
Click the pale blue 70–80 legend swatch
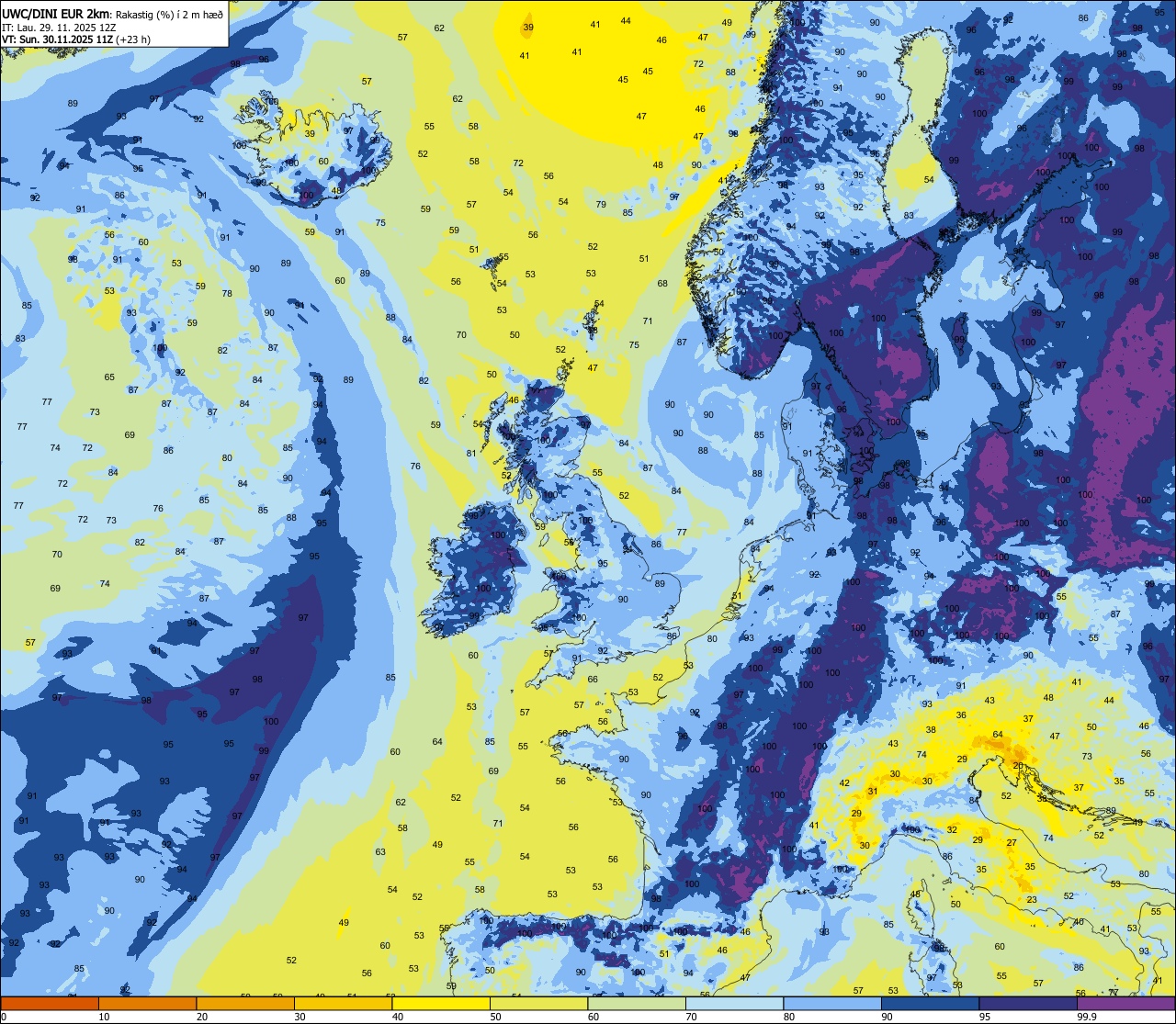coord(734,1003)
